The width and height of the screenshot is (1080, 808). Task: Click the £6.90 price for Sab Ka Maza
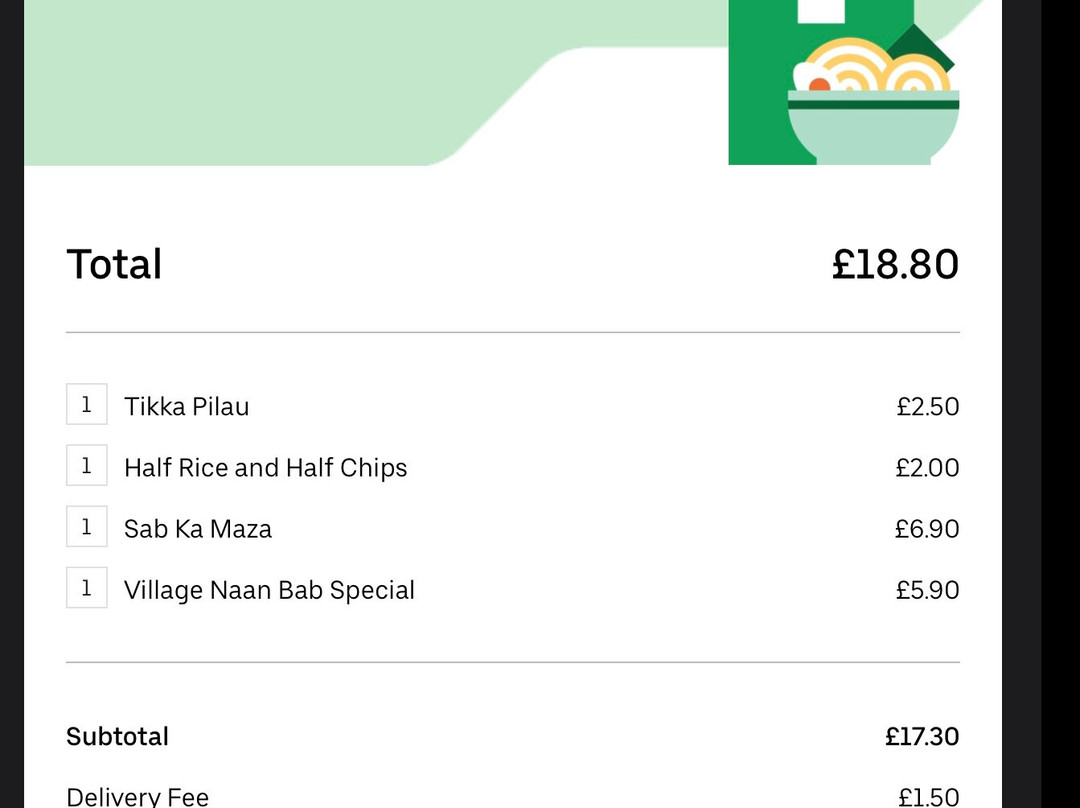pos(927,529)
